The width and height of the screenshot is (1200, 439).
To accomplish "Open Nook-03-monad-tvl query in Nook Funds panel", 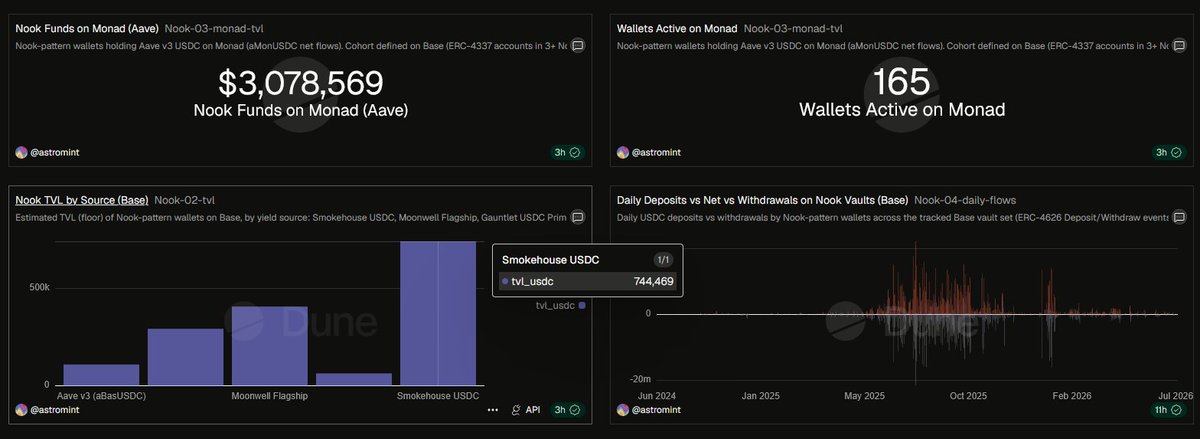I will 215,29.
